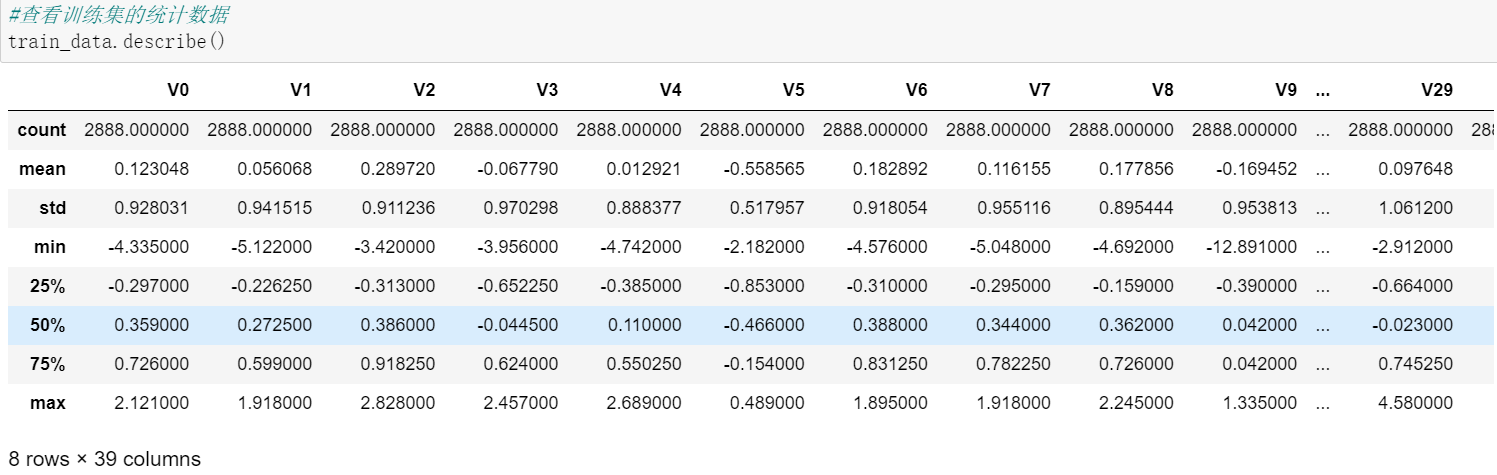
Task: Click the '8 rows × 39 columns' summary
Action: click(x=105, y=459)
